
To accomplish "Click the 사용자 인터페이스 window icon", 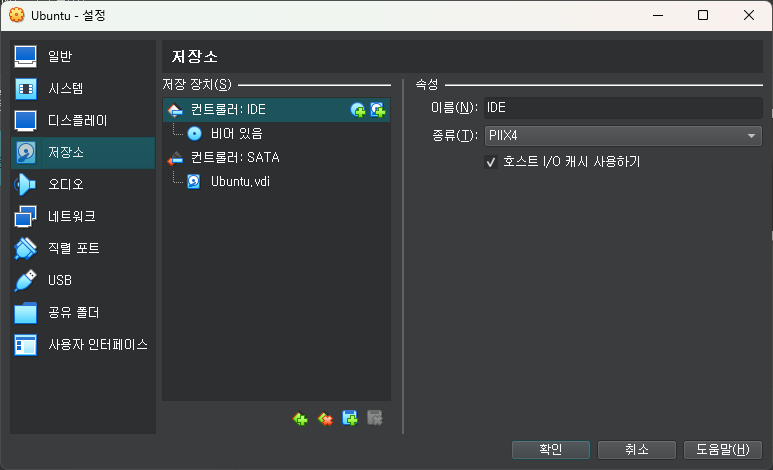I will (25, 345).
